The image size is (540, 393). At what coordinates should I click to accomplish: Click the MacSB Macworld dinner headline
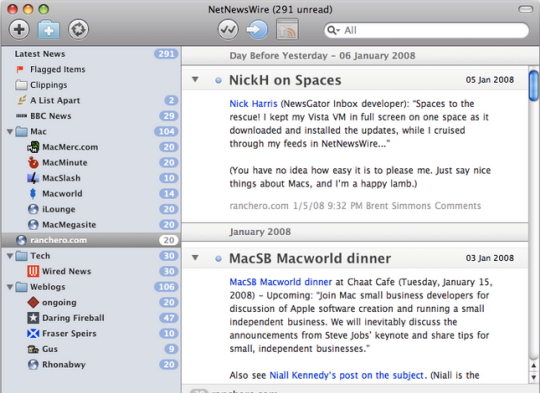point(310,258)
